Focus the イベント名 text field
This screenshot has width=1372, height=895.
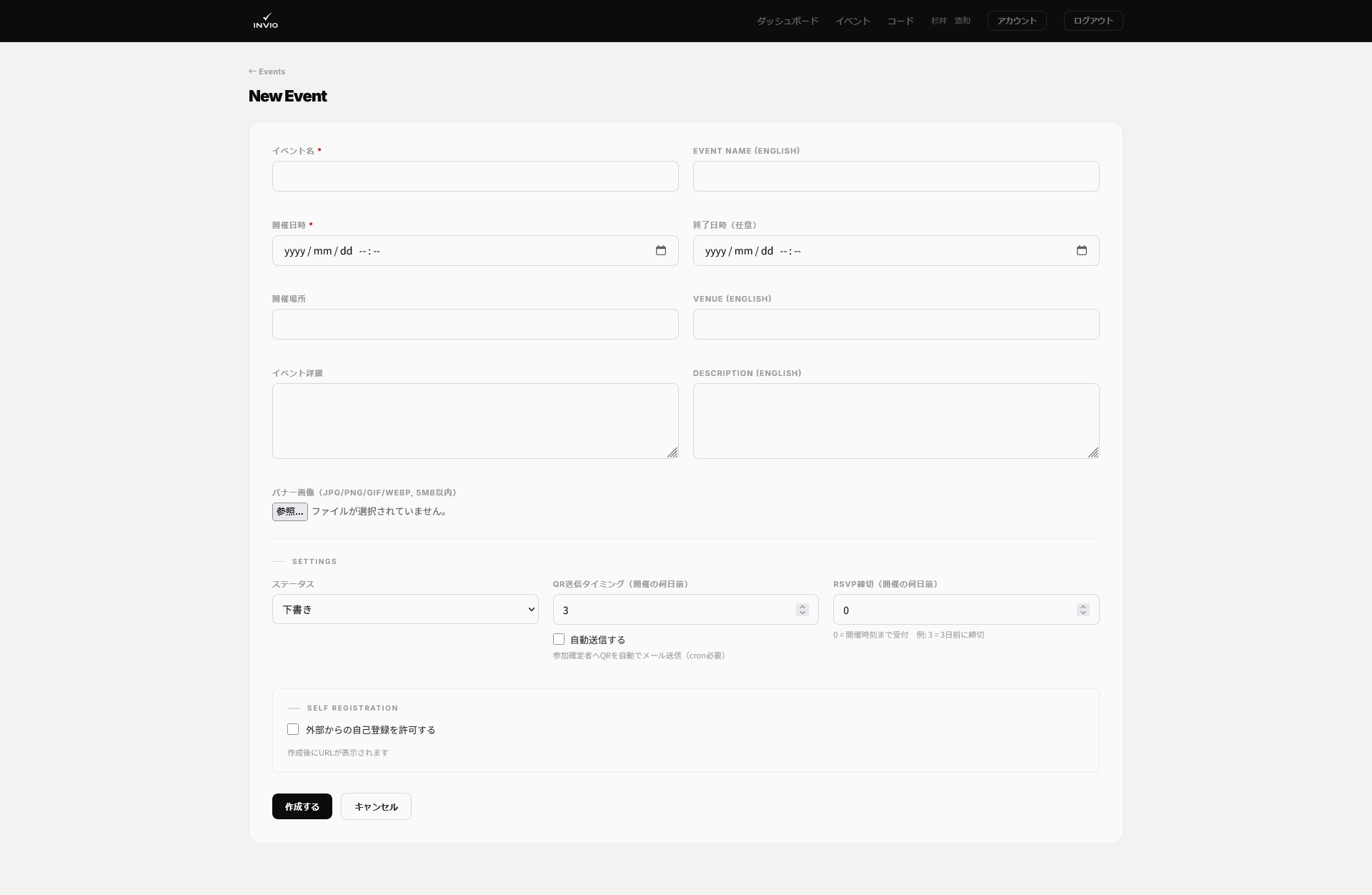click(x=475, y=177)
